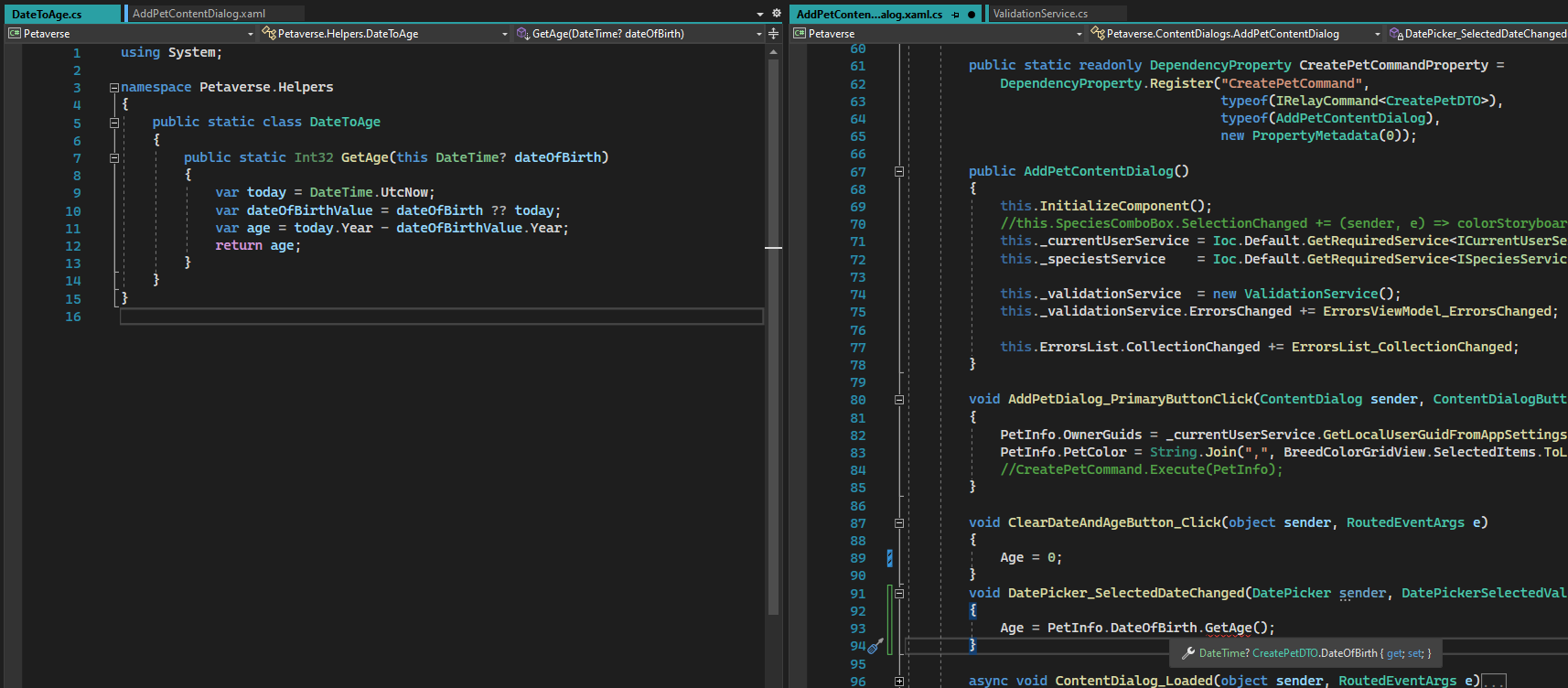Click the C# project icon in left navigation bar
The image size is (1568, 688).
(15, 34)
